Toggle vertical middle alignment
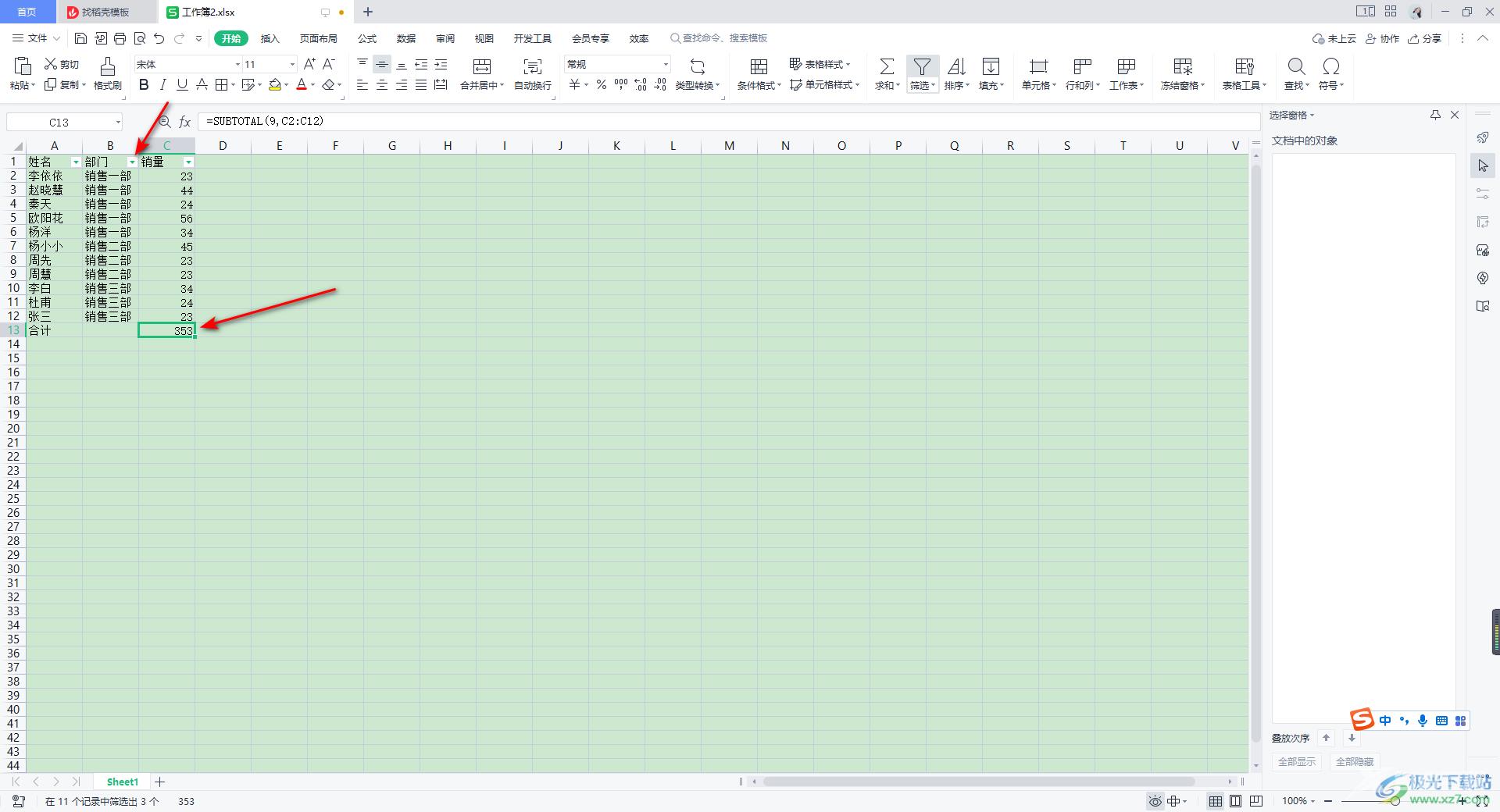1500x812 pixels. (382, 64)
